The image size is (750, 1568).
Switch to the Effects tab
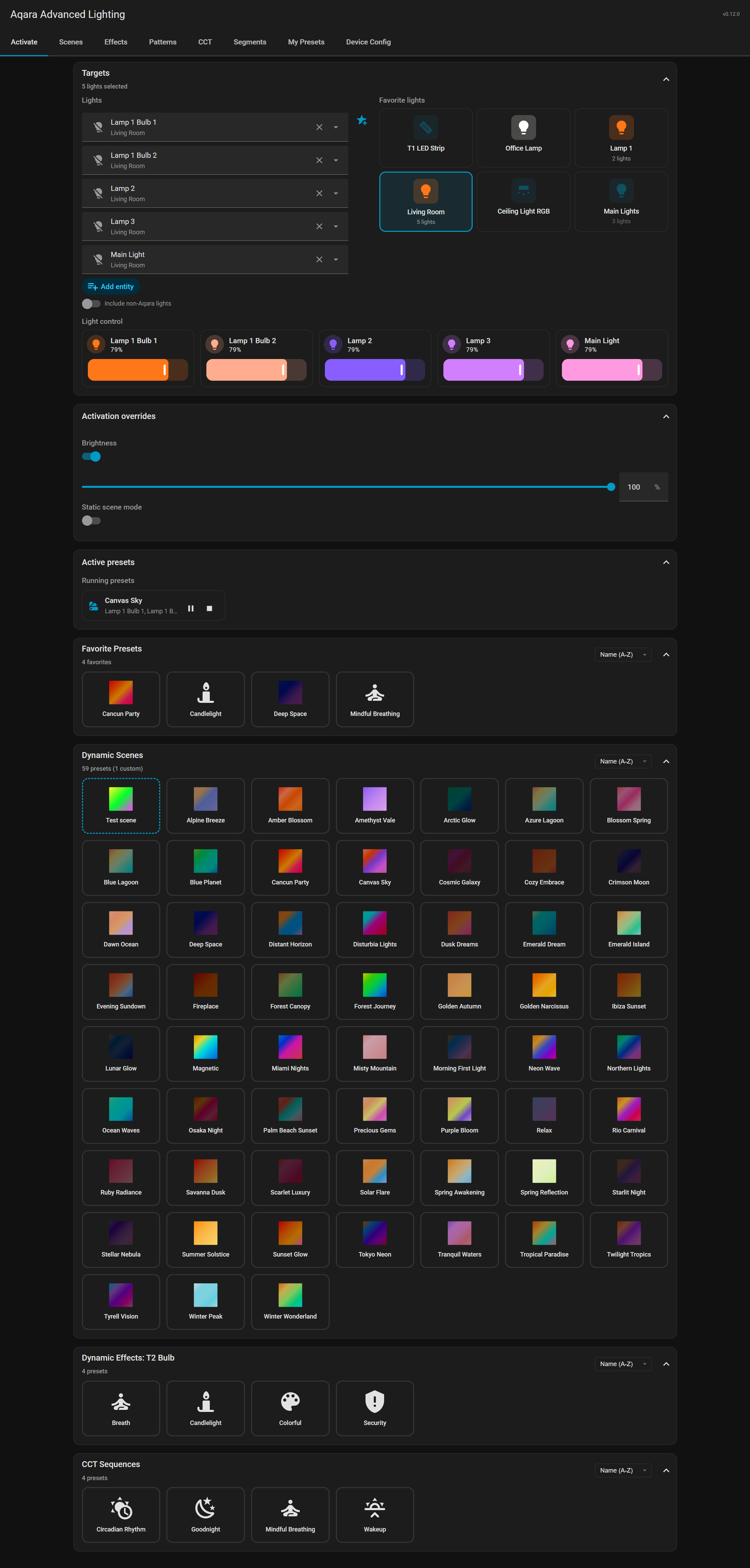click(116, 42)
